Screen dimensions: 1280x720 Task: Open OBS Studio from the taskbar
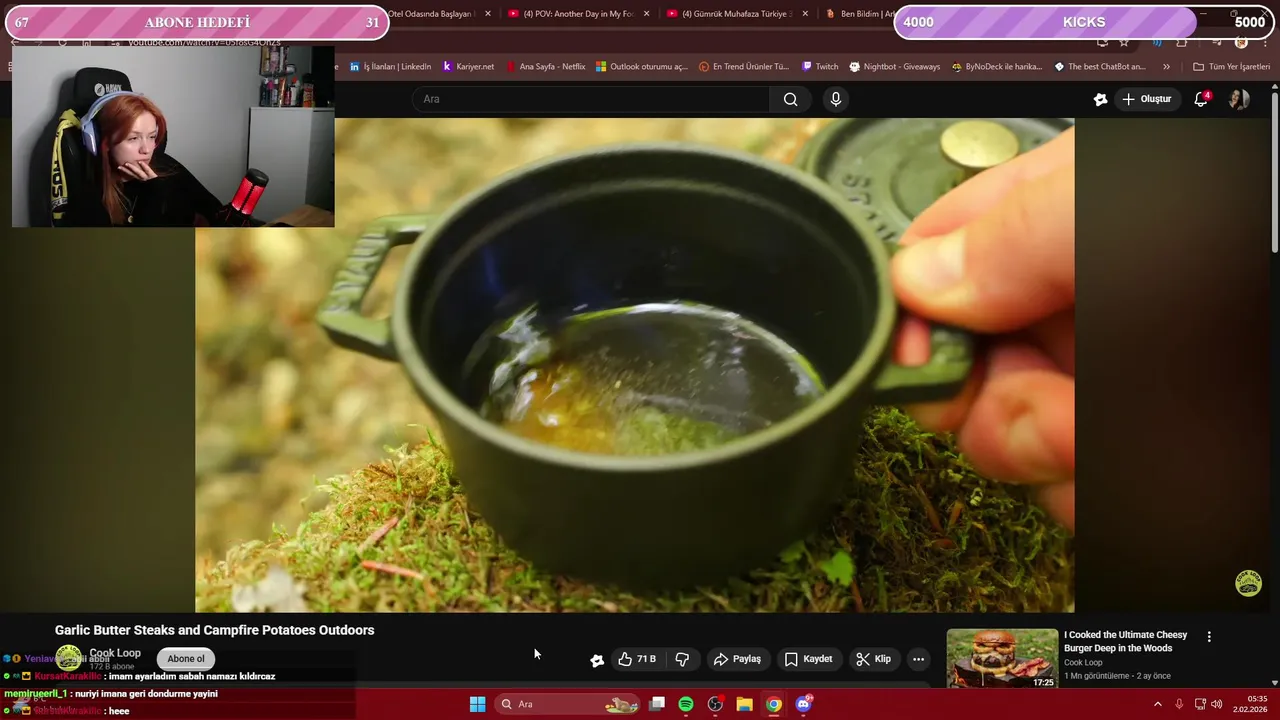(715, 704)
